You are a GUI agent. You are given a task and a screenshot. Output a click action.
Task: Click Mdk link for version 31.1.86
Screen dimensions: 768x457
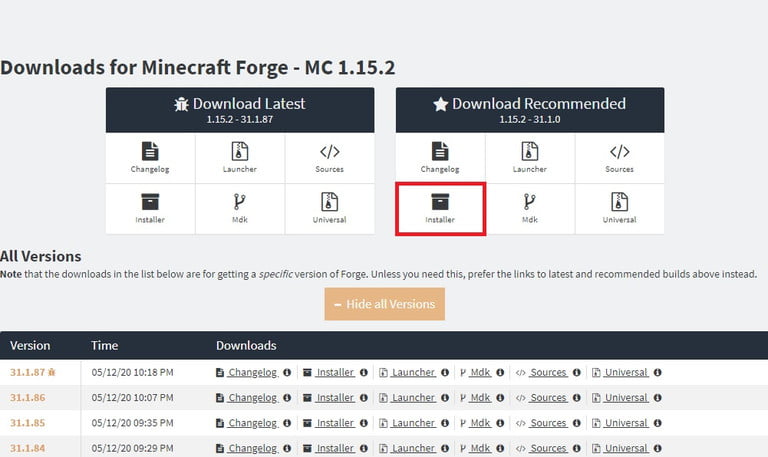click(480, 398)
